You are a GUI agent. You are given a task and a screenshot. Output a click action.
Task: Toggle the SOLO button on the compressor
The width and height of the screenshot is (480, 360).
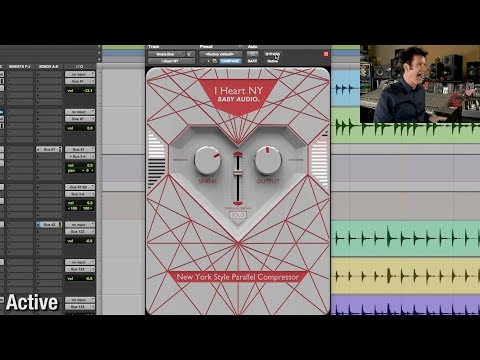(238, 215)
